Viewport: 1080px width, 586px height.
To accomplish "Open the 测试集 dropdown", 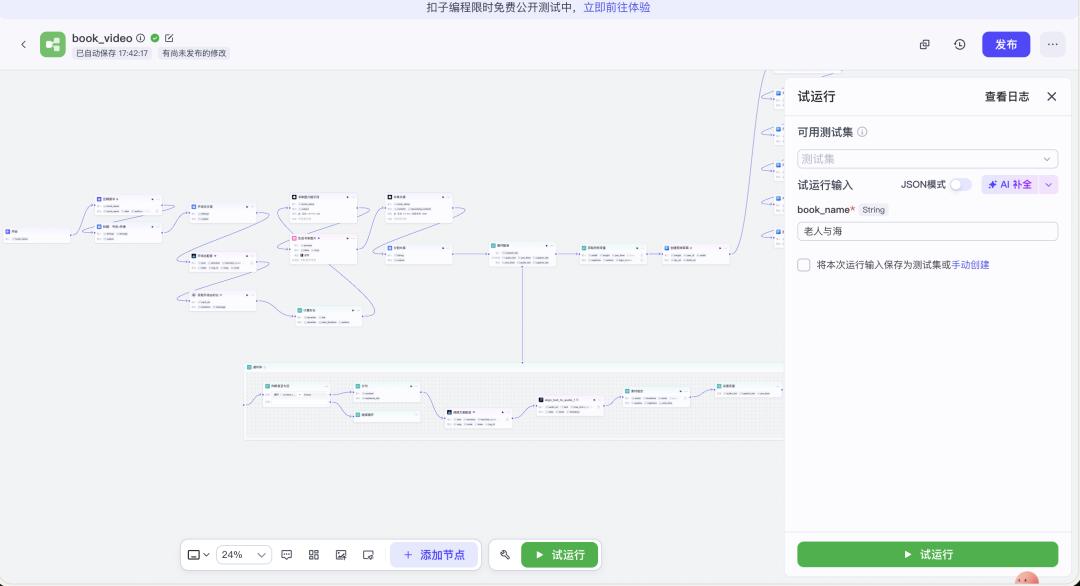I will [x=926, y=158].
